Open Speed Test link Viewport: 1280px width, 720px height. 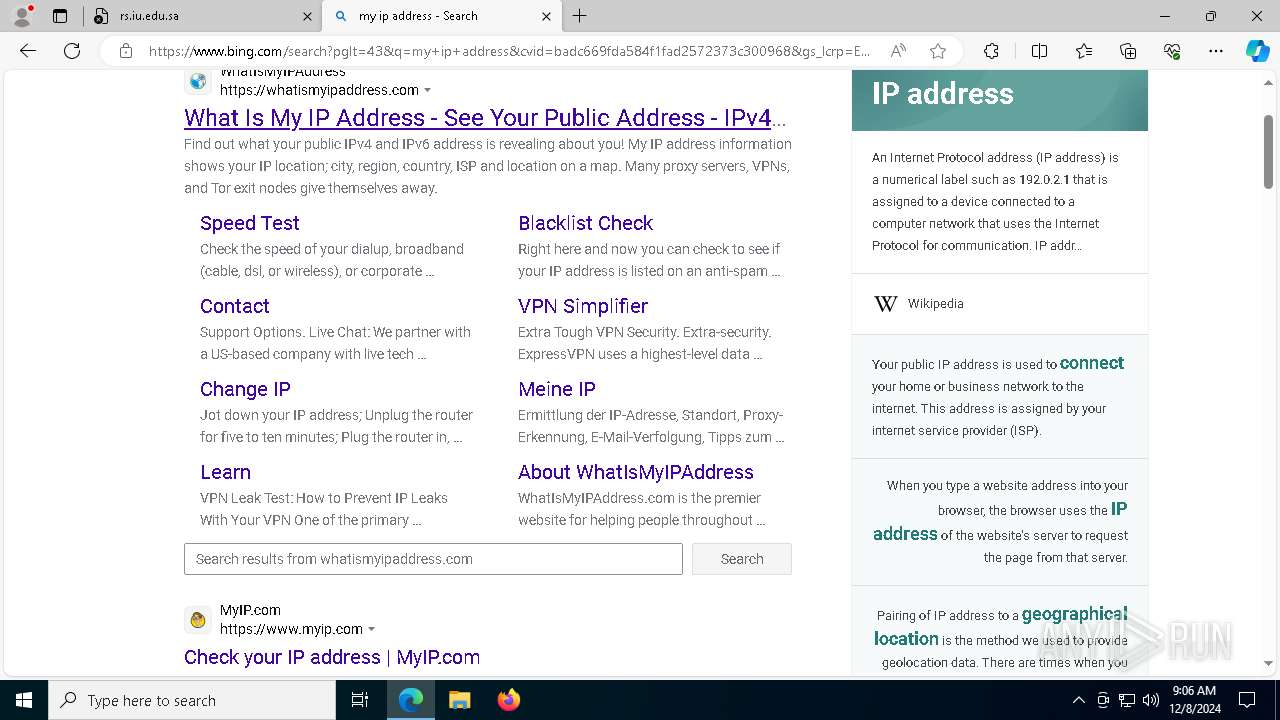[x=249, y=223]
